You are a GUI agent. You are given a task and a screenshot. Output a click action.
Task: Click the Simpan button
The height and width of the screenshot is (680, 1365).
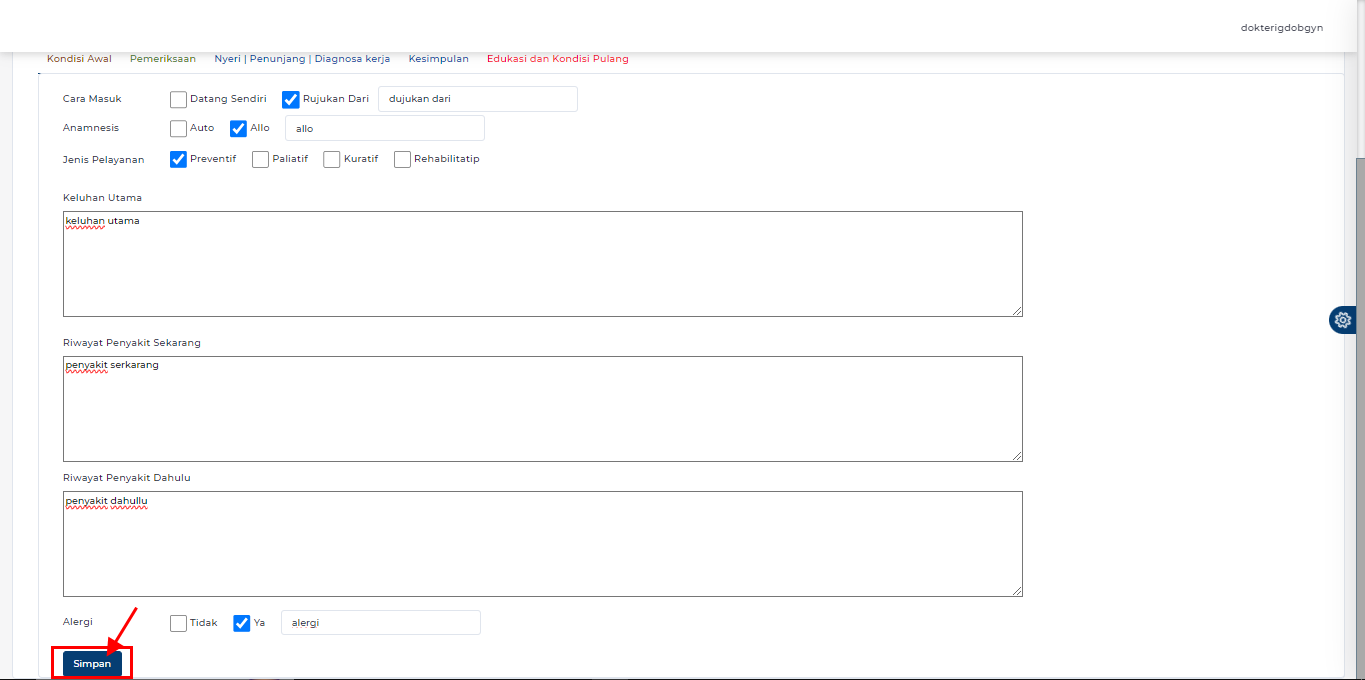coord(92,664)
